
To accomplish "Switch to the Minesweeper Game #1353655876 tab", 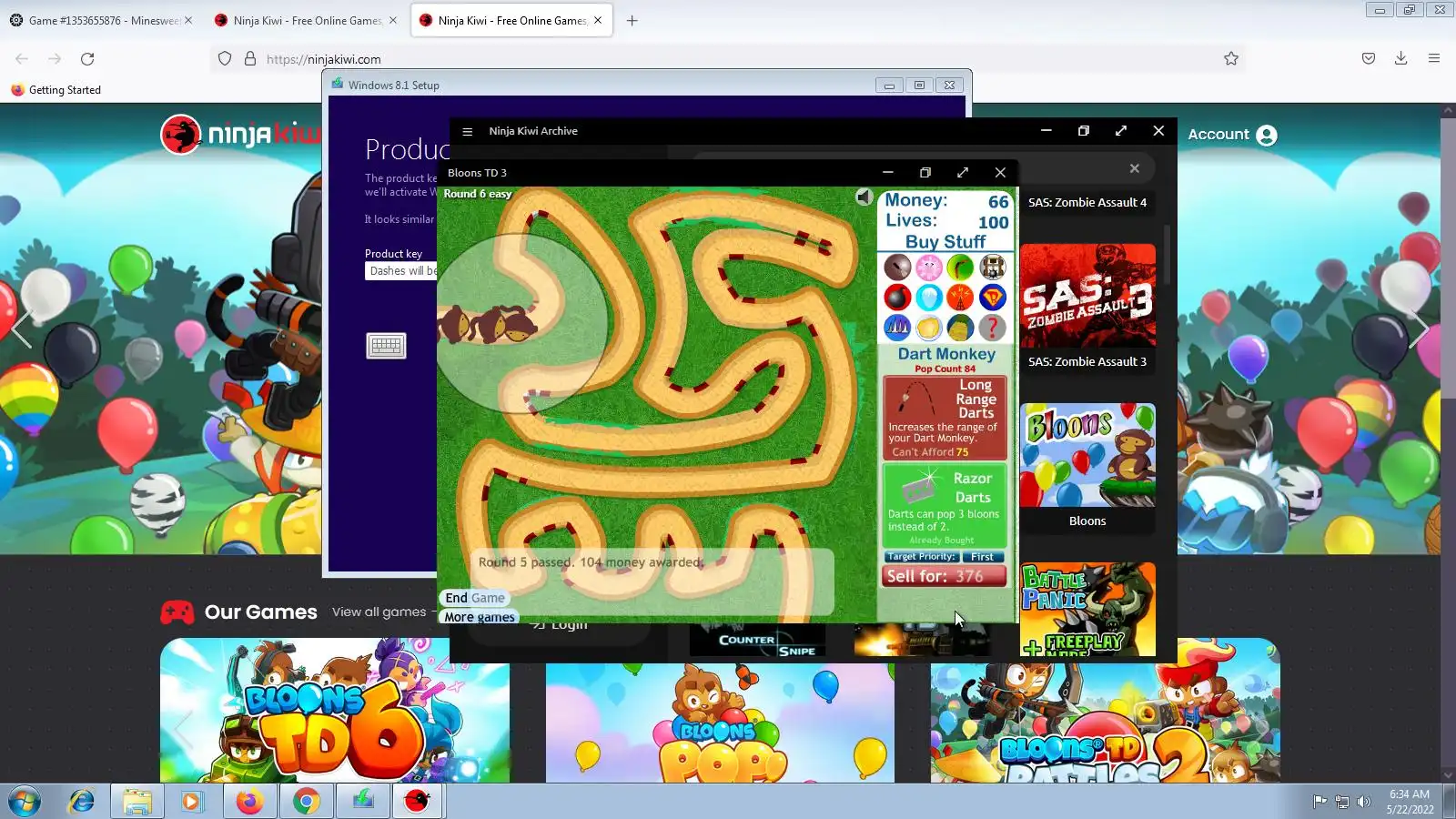I will click(102, 20).
